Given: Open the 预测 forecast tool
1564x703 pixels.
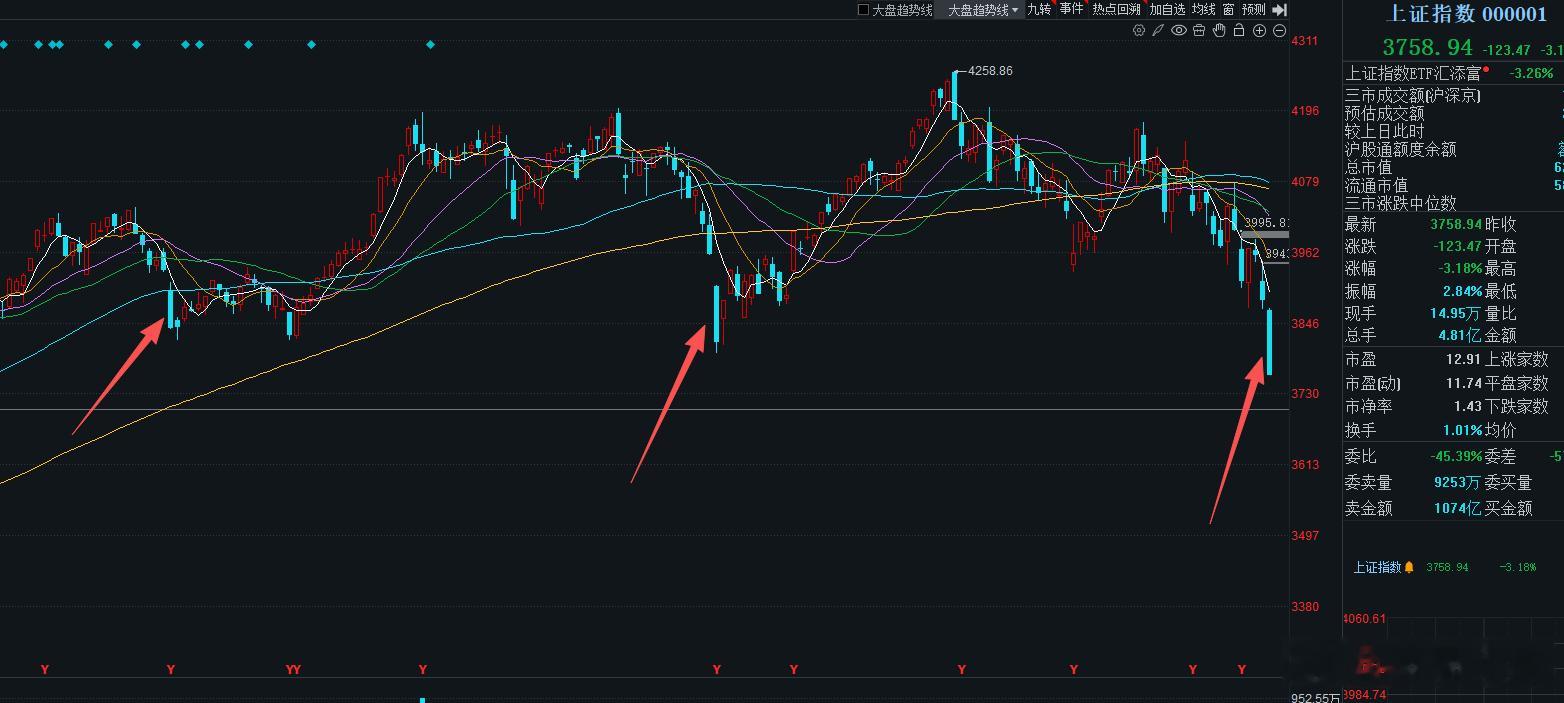Looking at the screenshot, I should pos(1253,9).
